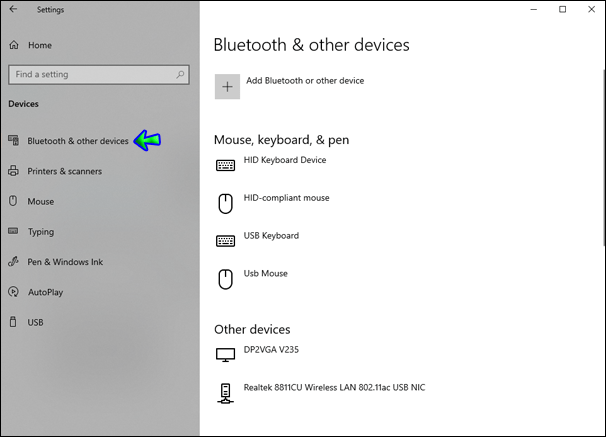Screen dimensions: 606x437
Task: Click the vertical scrollbar on the right
Action: point(604,157)
